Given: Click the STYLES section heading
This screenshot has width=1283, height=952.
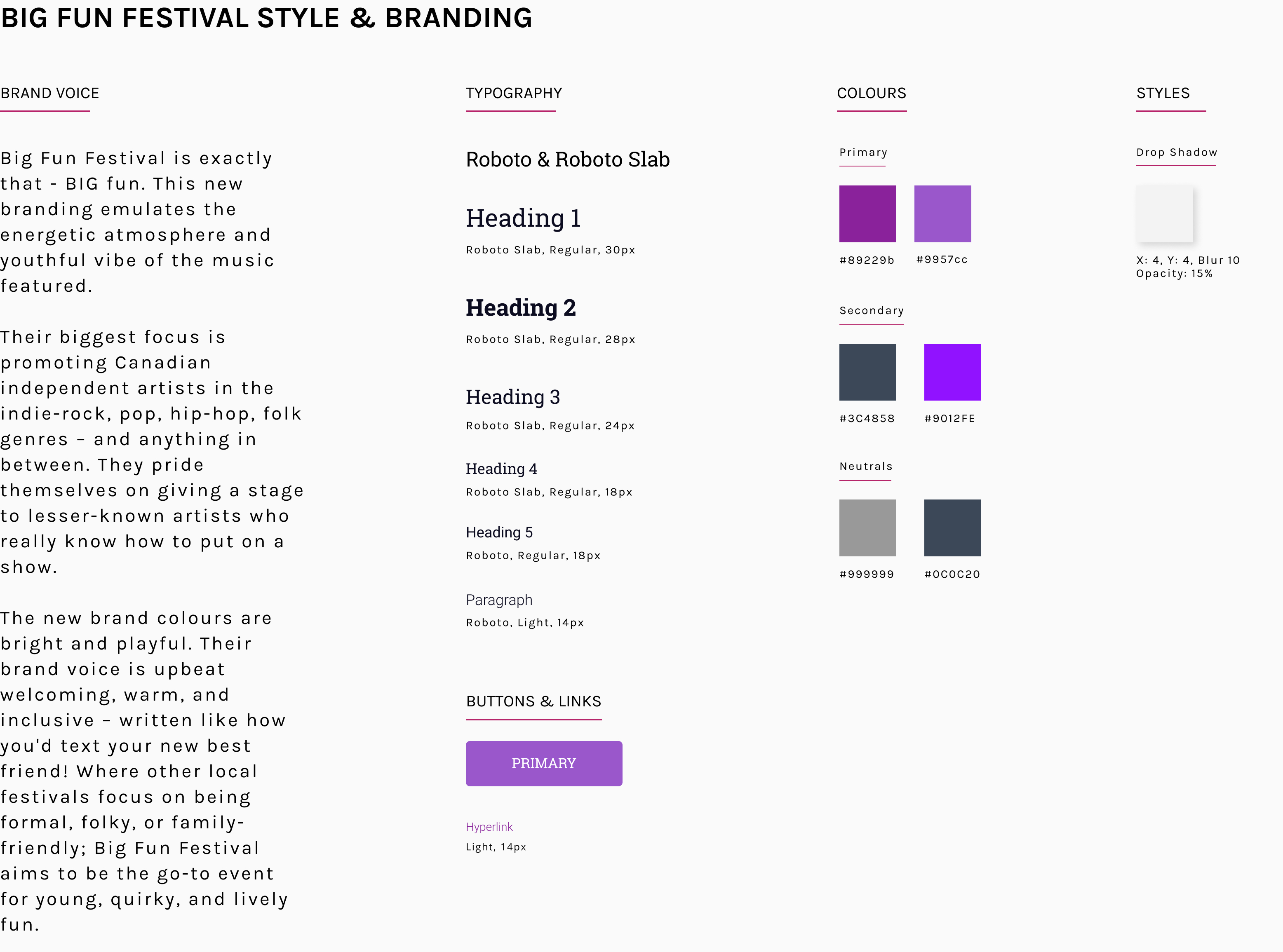Looking at the screenshot, I should [1163, 94].
